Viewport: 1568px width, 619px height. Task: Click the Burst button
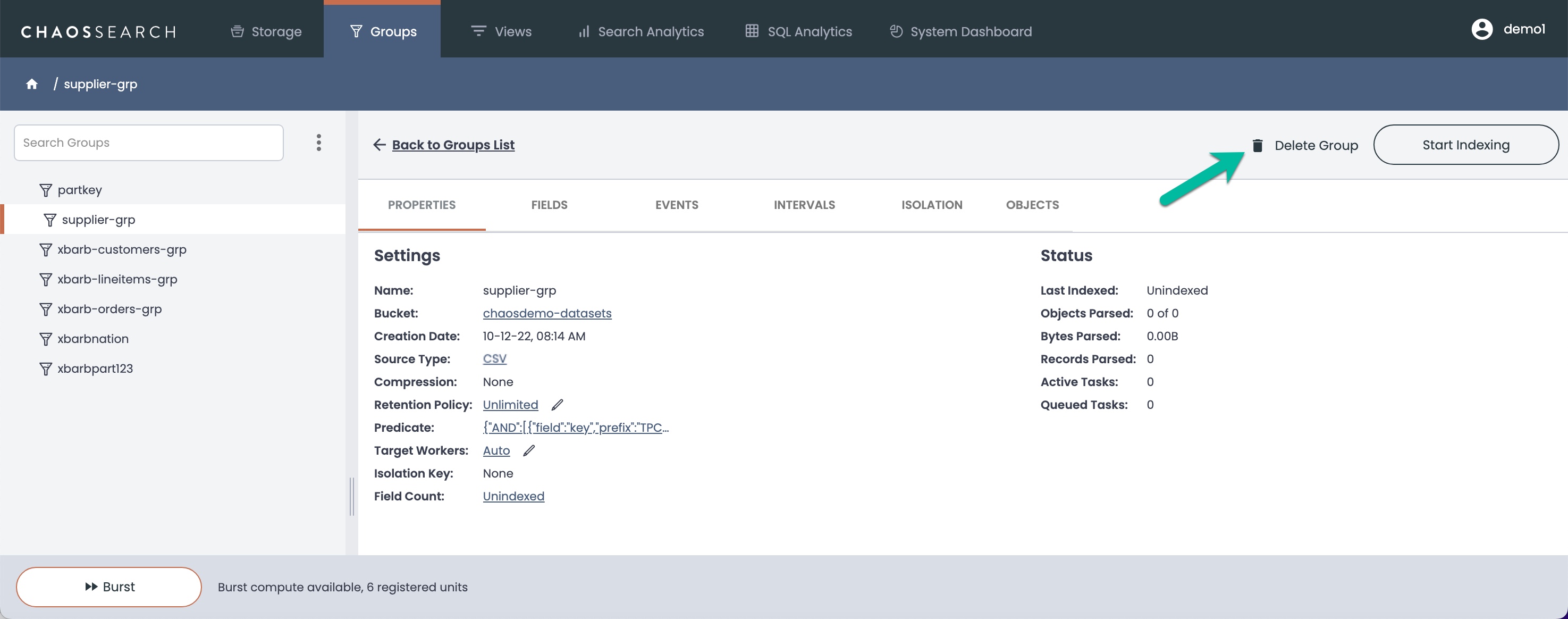click(109, 586)
